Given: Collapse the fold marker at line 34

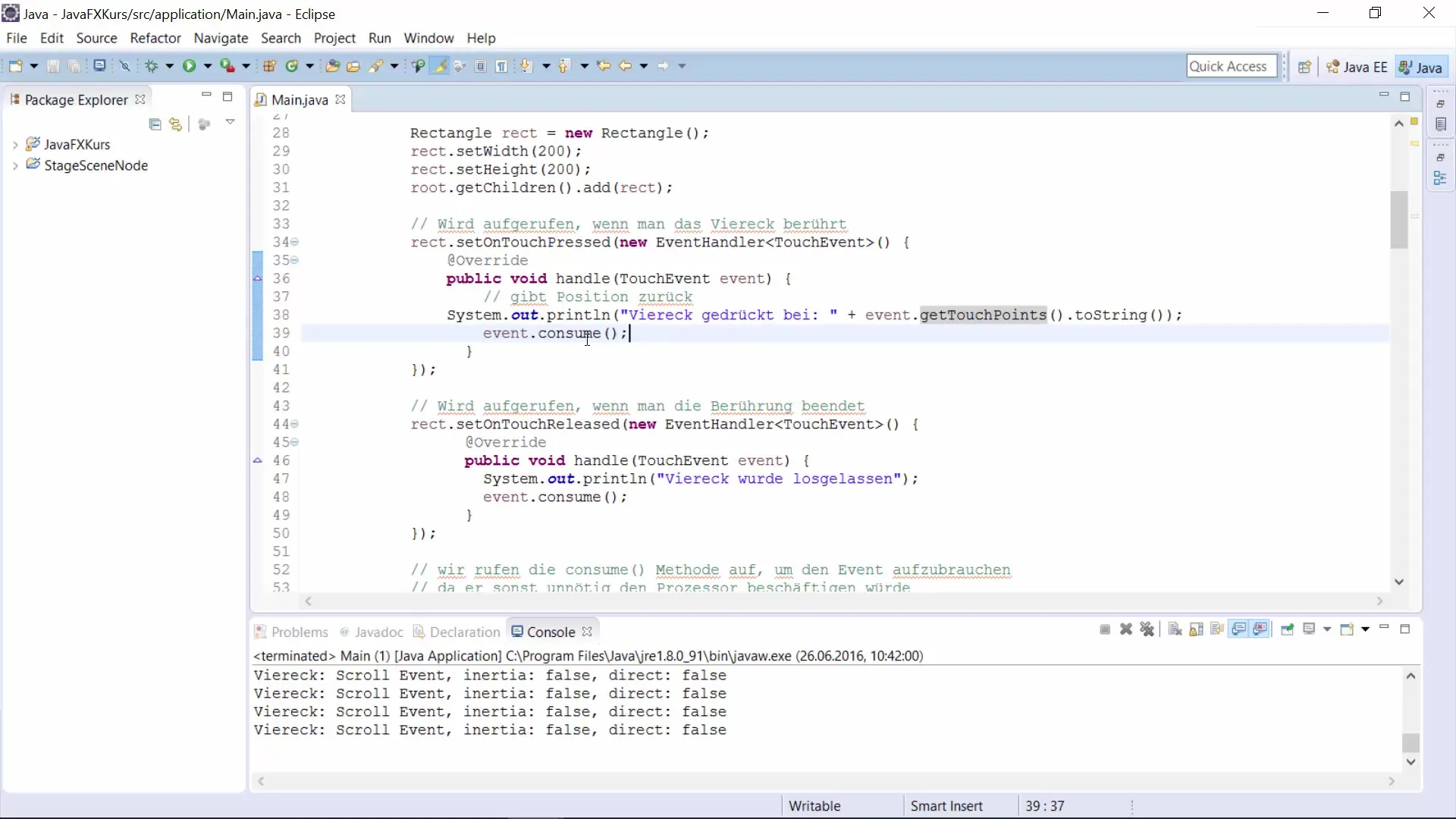Looking at the screenshot, I should coord(295,242).
